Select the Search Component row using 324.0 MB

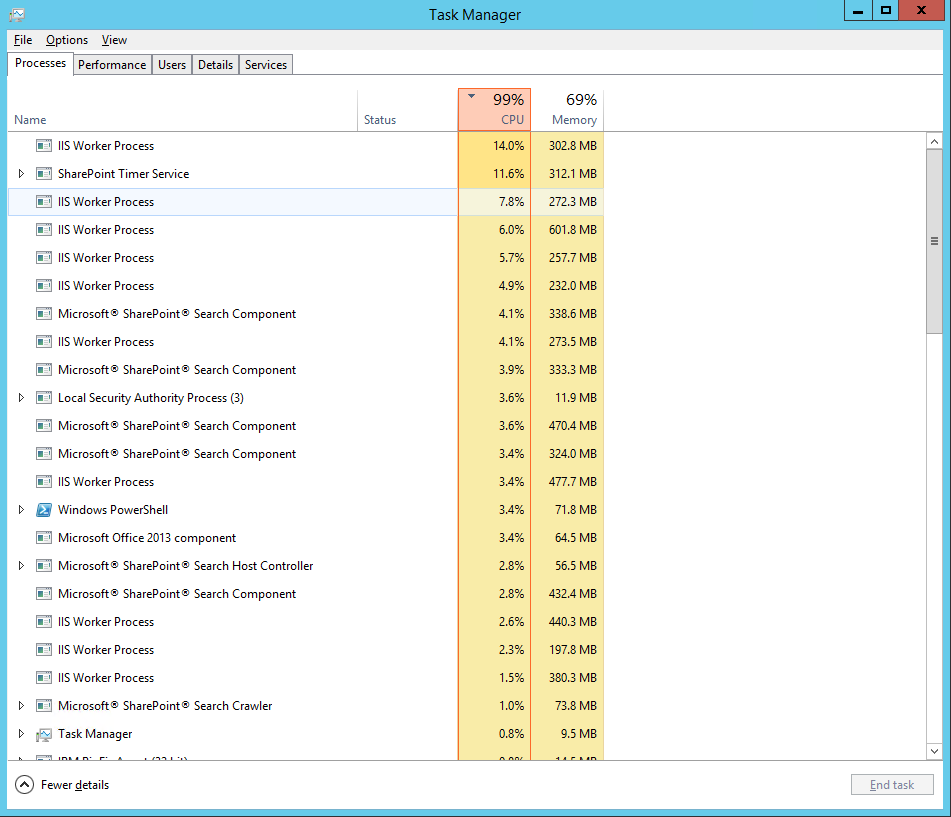(x=306, y=454)
